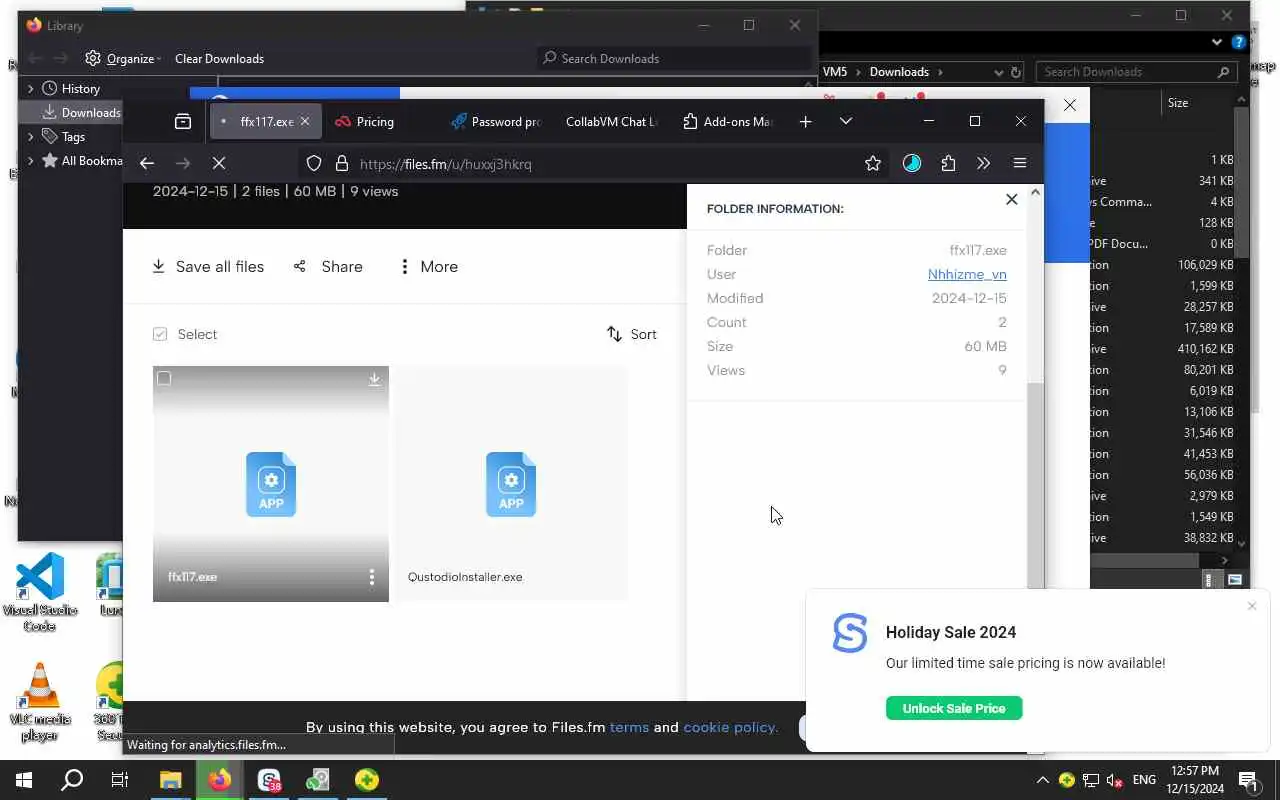Click Unlock Sale Price button
The image size is (1280, 800).
point(954,708)
